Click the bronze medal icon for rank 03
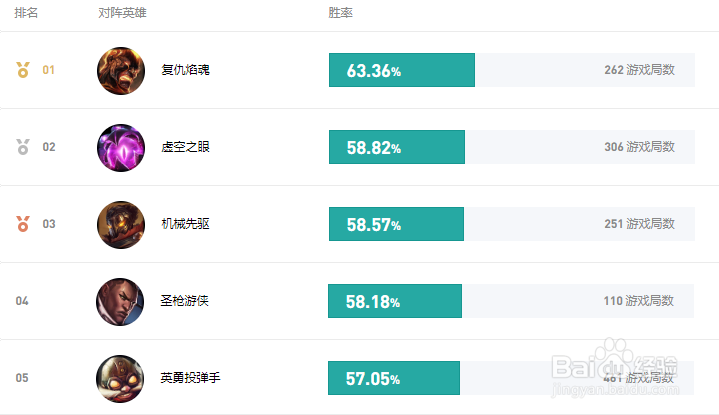The height and width of the screenshot is (415, 719). click(23, 224)
